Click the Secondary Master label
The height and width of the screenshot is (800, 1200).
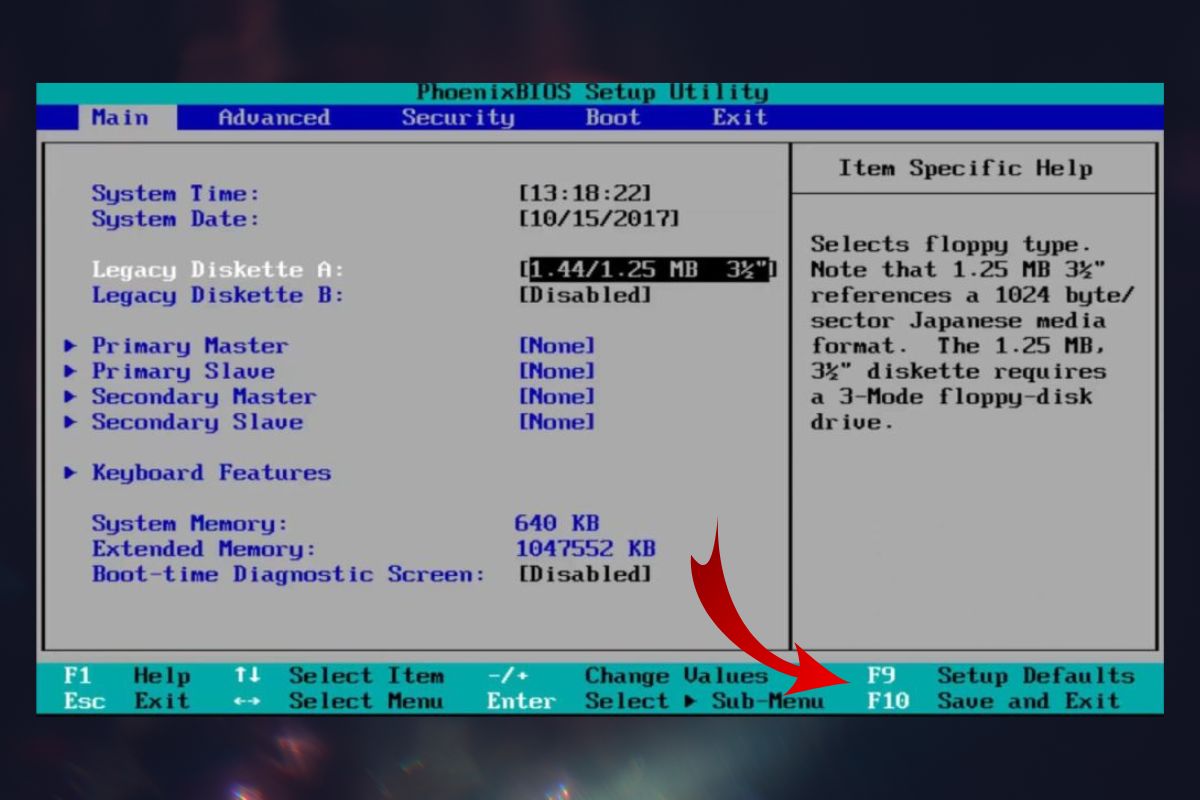[204, 397]
